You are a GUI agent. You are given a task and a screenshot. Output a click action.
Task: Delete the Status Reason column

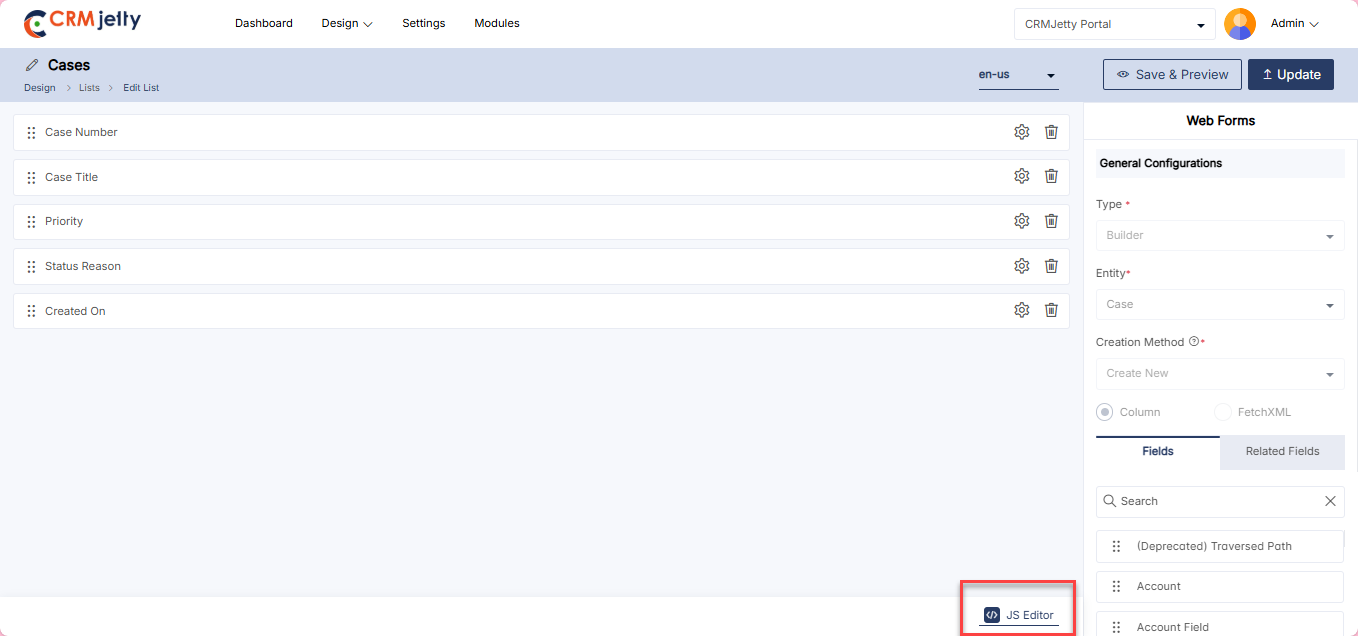1051,266
